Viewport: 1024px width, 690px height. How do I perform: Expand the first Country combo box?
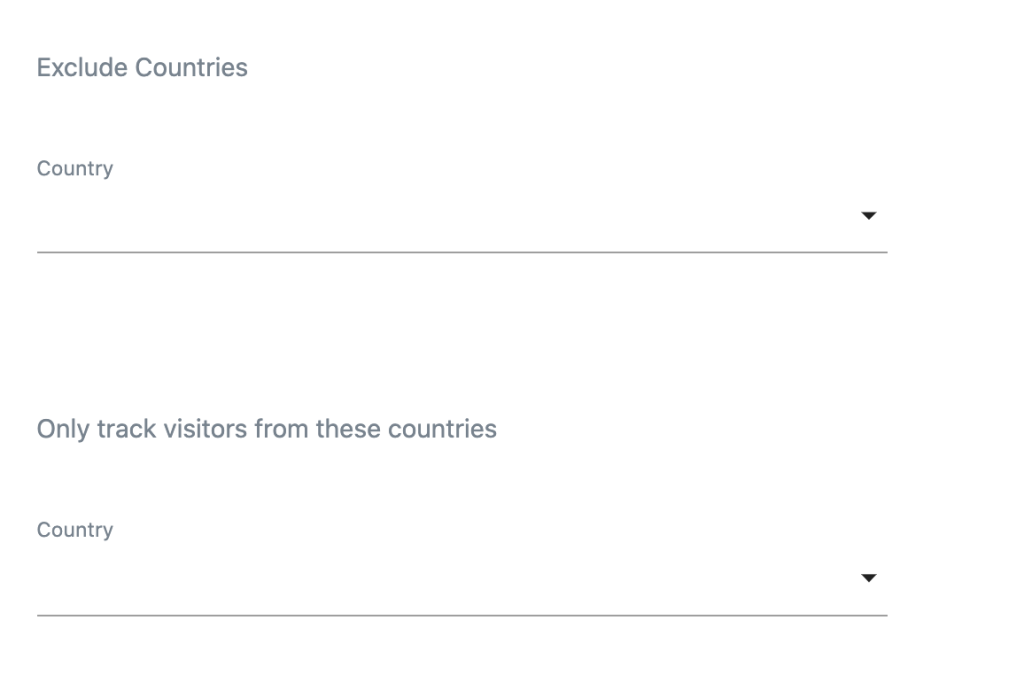pos(462,215)
